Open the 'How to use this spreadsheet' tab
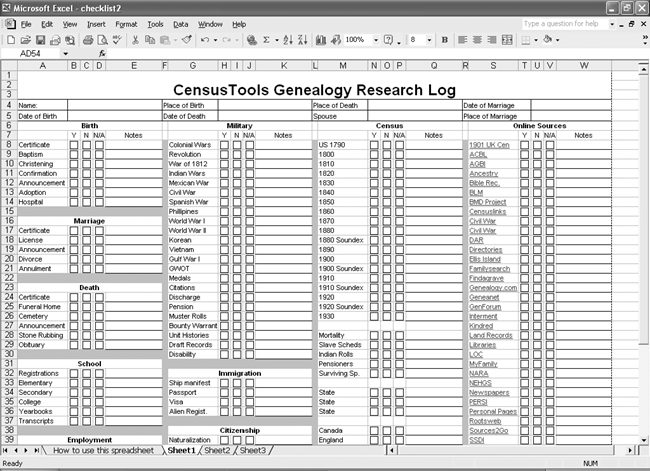 pos(103,450)
